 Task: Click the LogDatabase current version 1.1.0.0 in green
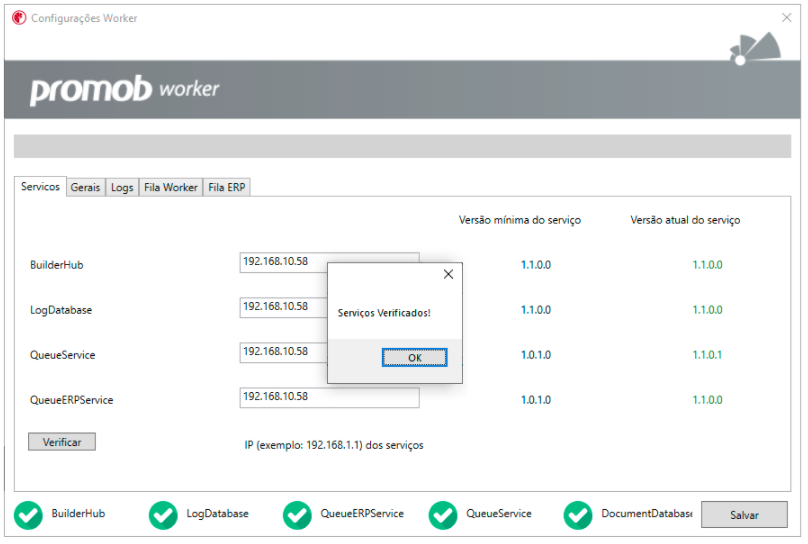click(x=707, y=310)
